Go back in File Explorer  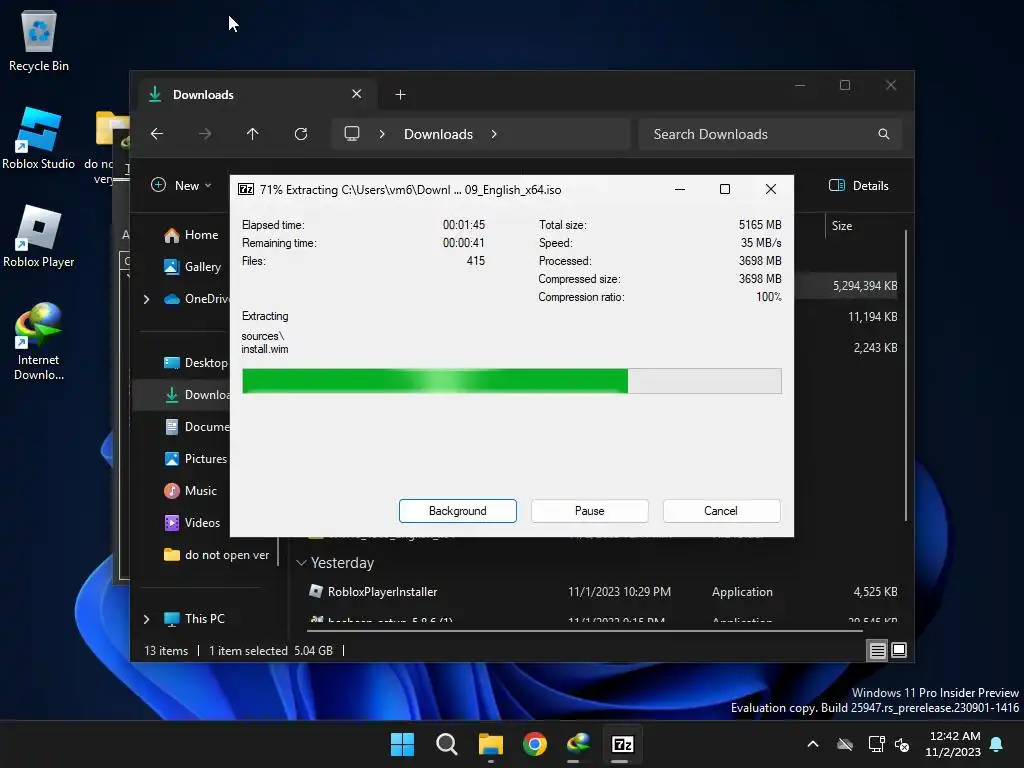[x=157, y=134]
